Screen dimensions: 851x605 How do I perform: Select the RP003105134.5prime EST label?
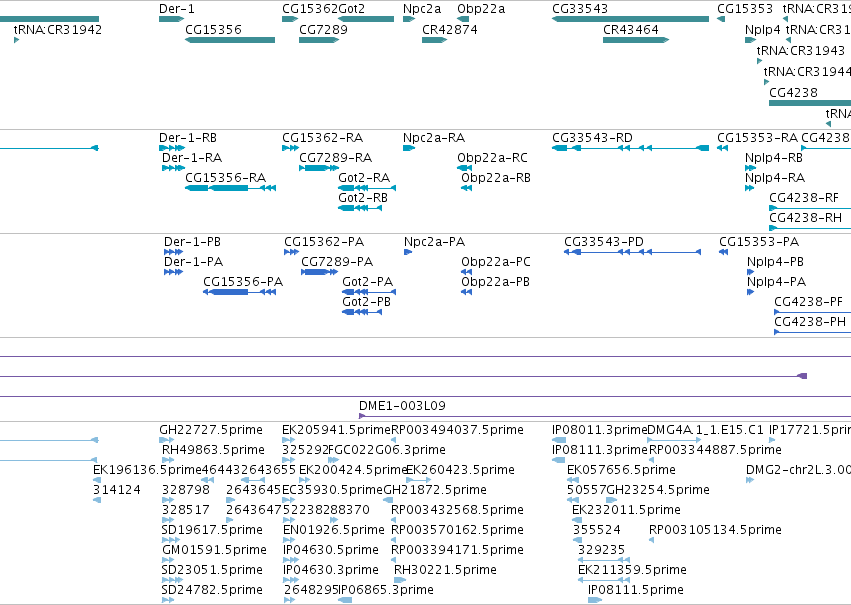[x=715, y=530]
